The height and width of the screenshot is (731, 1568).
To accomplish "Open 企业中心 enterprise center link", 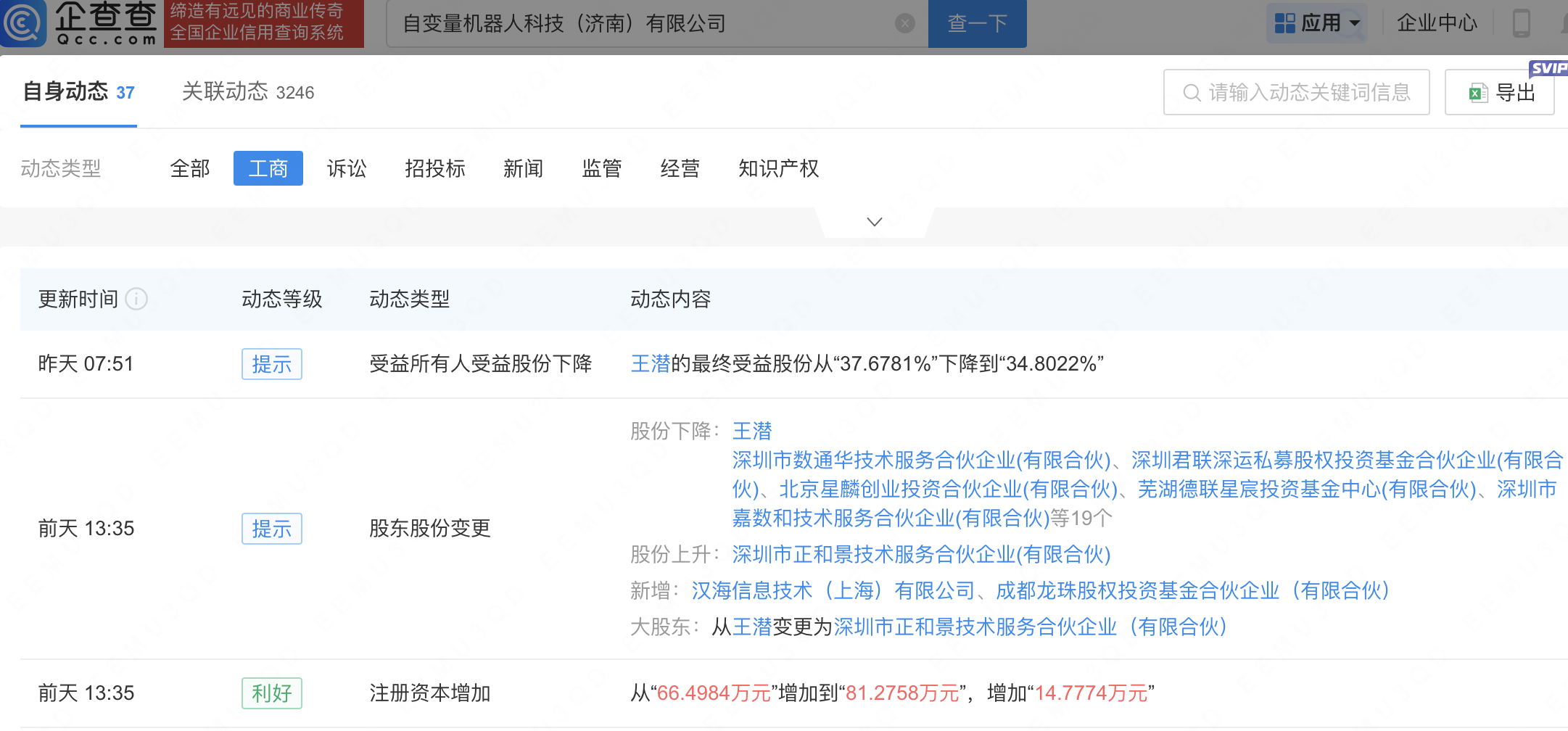I will (x=1437, y=23).
